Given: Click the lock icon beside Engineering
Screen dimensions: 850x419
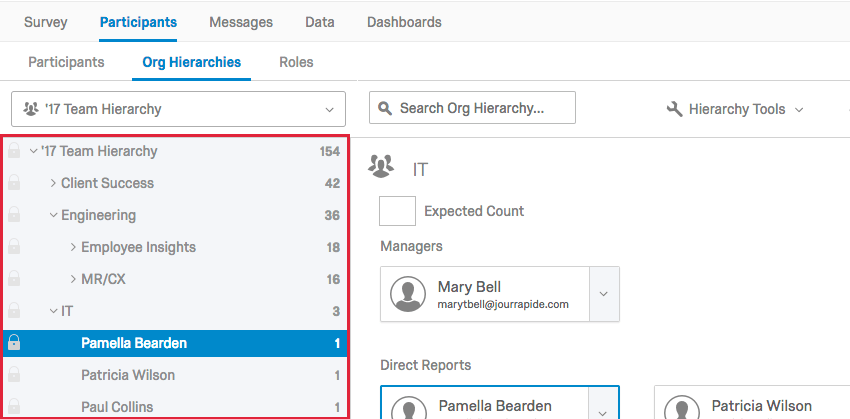Looking at the screenshot, I should pyautogui.click(x=14, y=215).
